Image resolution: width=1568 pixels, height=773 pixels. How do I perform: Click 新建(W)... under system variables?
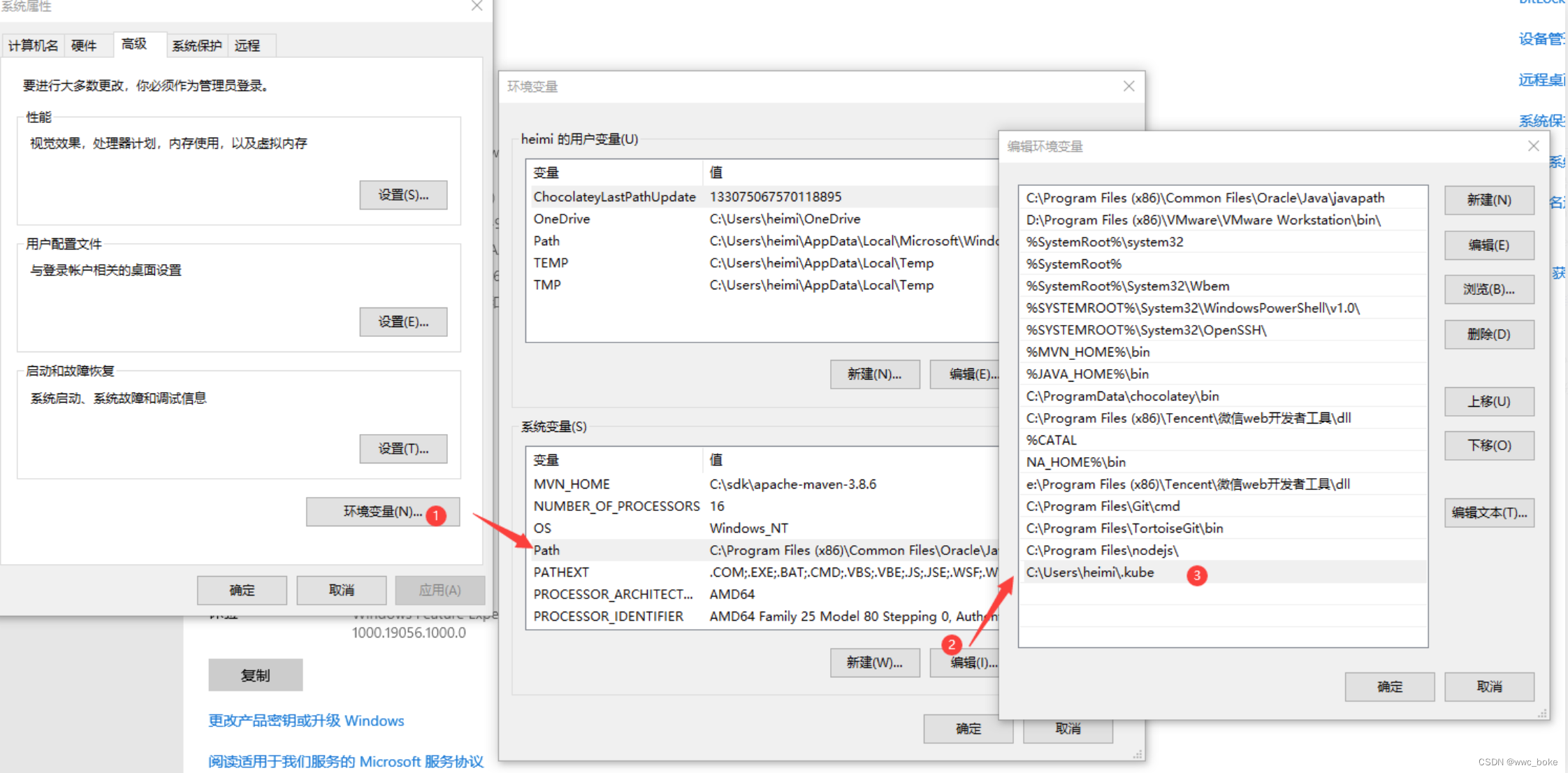click(x=875, y=663)
